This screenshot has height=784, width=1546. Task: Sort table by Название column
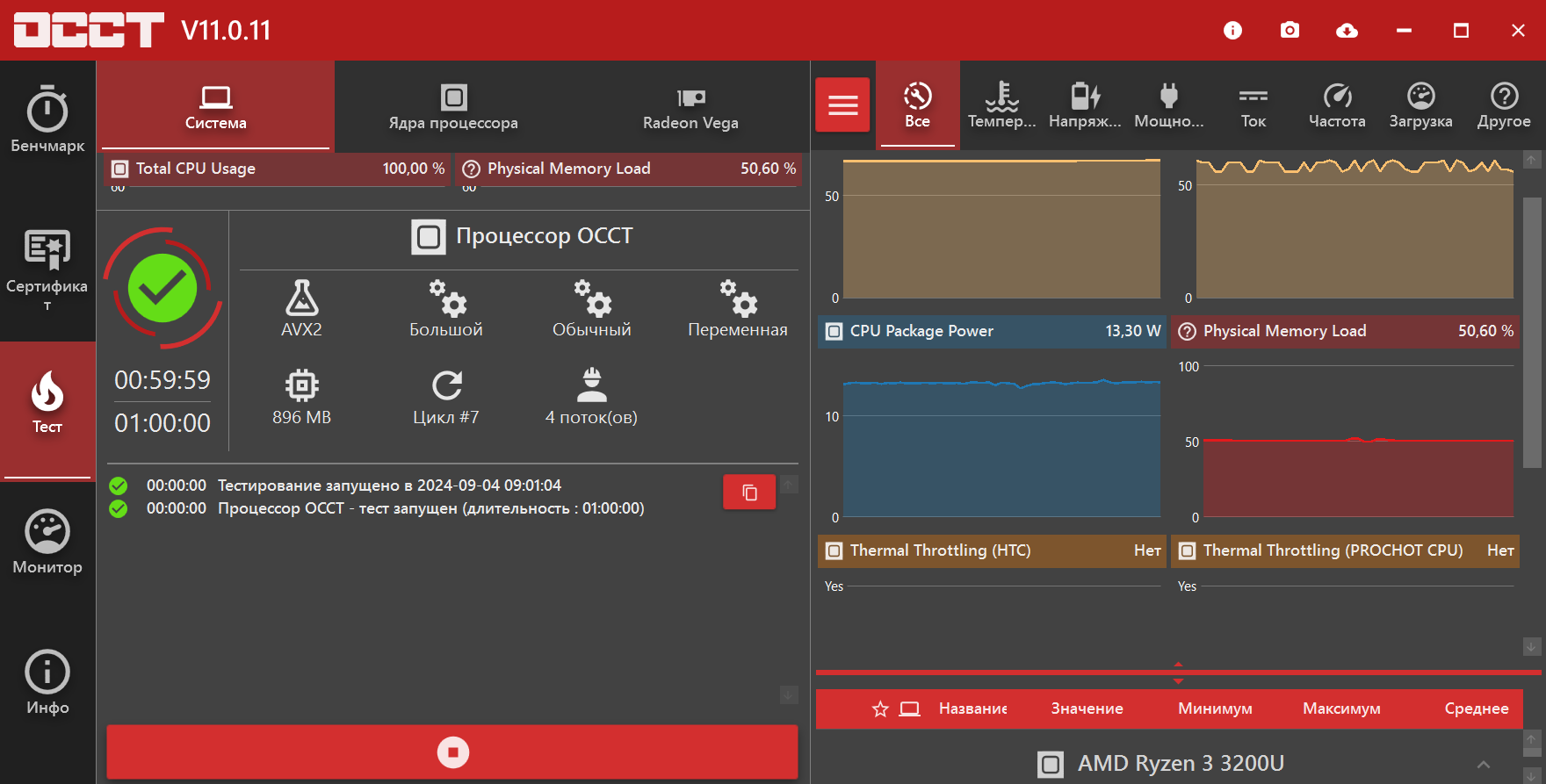(973, 708)
